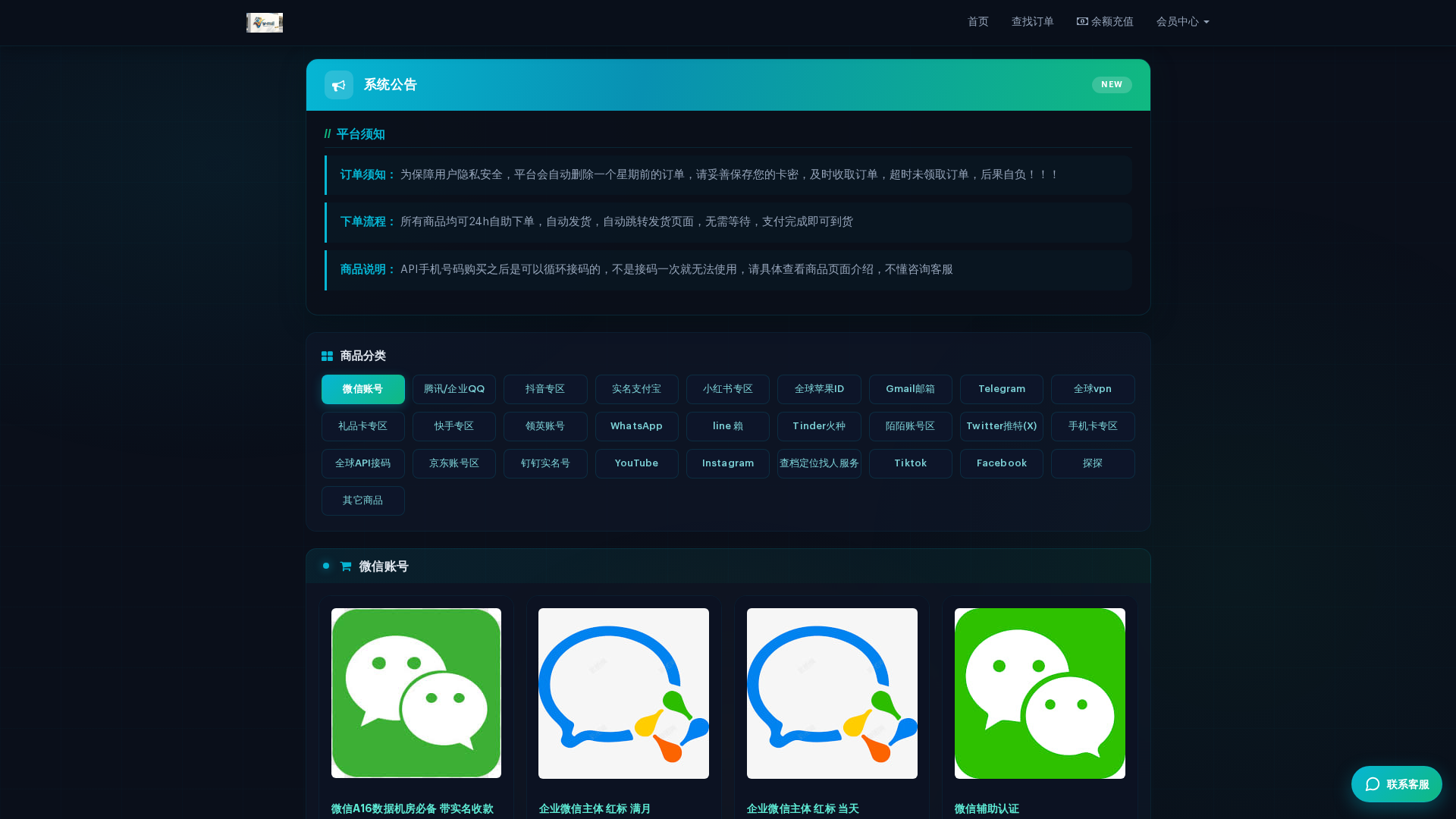The height and width of the screenshot is (819, 1456).
Task: Select the 钉钉实名号 category
Action: tap(545, 463)
